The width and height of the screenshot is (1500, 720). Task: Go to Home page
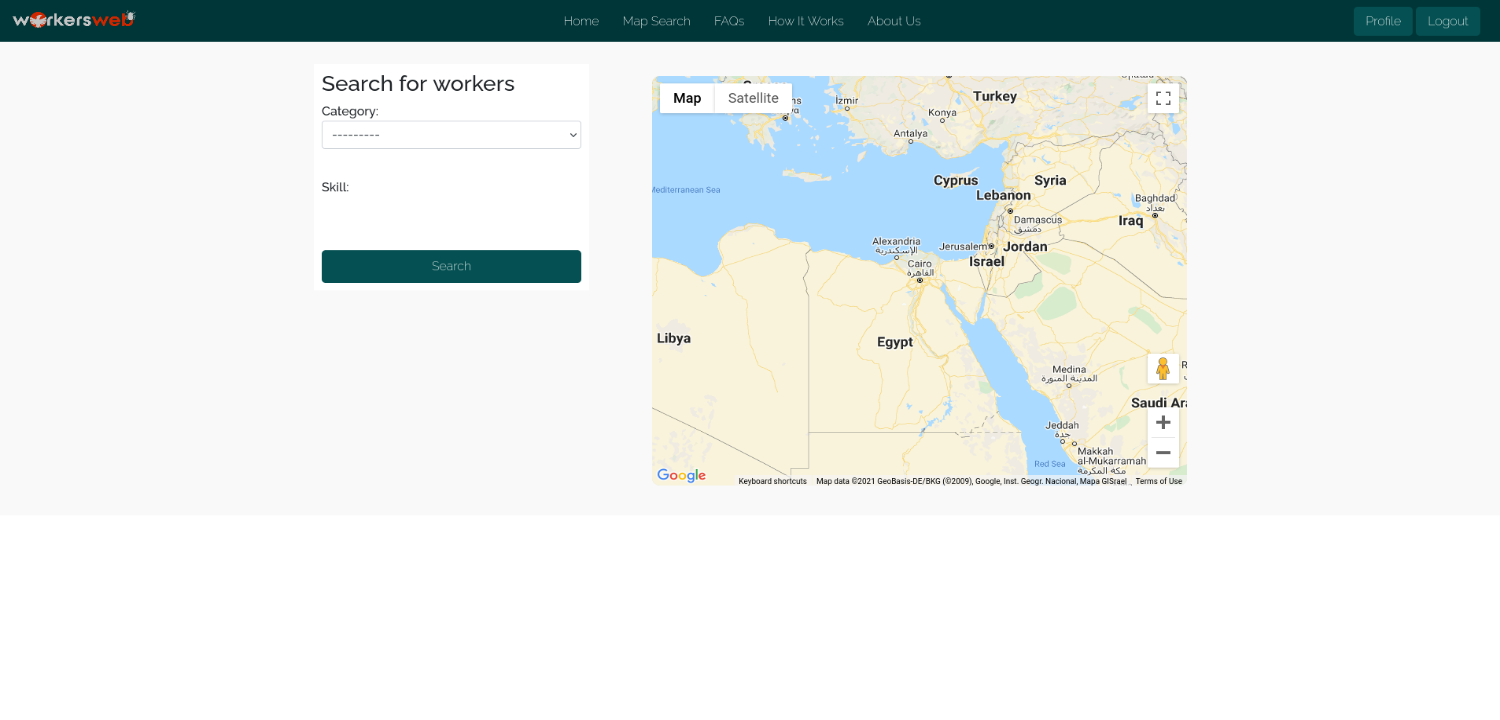(x=581, y=21)
